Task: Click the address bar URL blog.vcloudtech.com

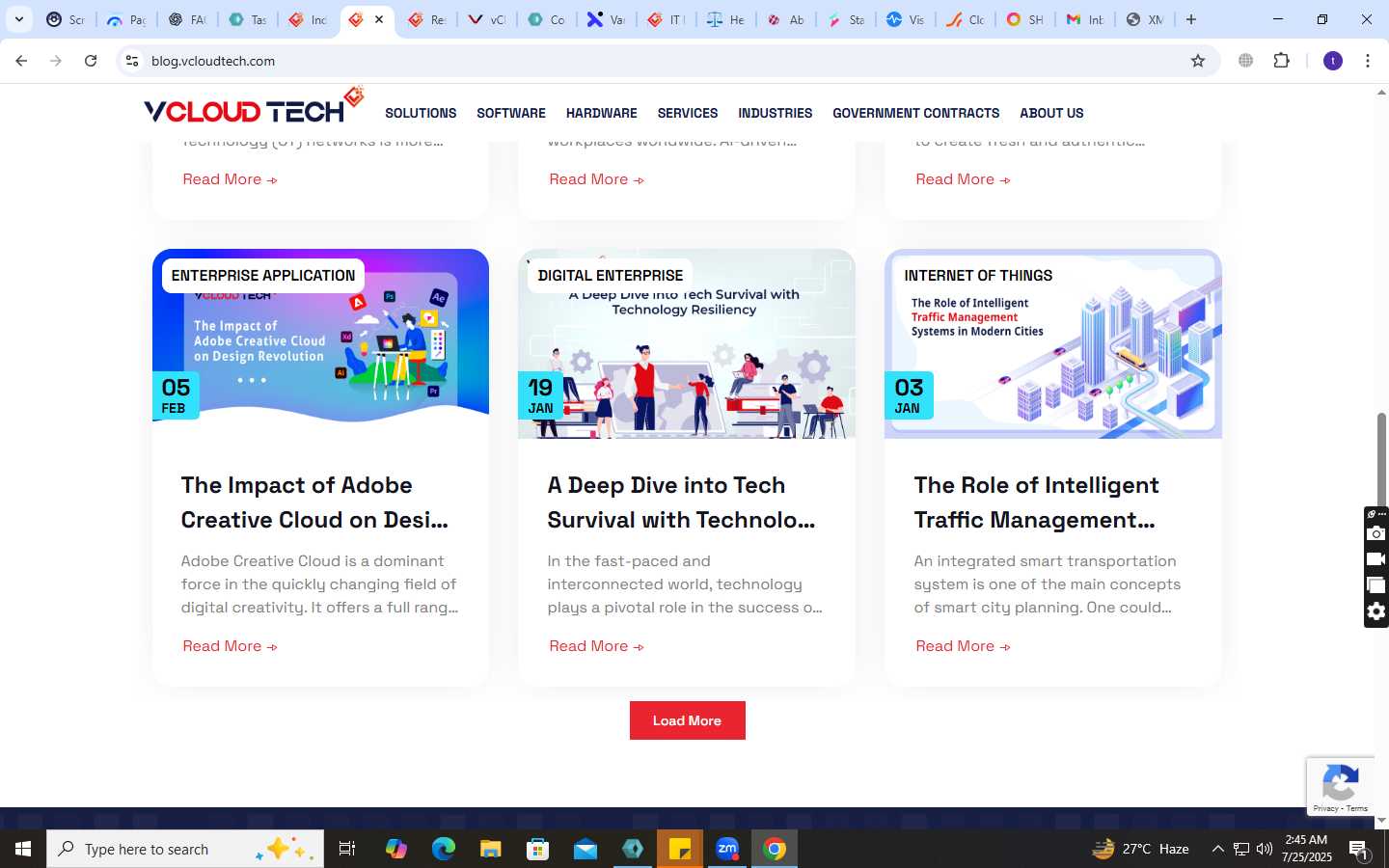Action: 213,61
